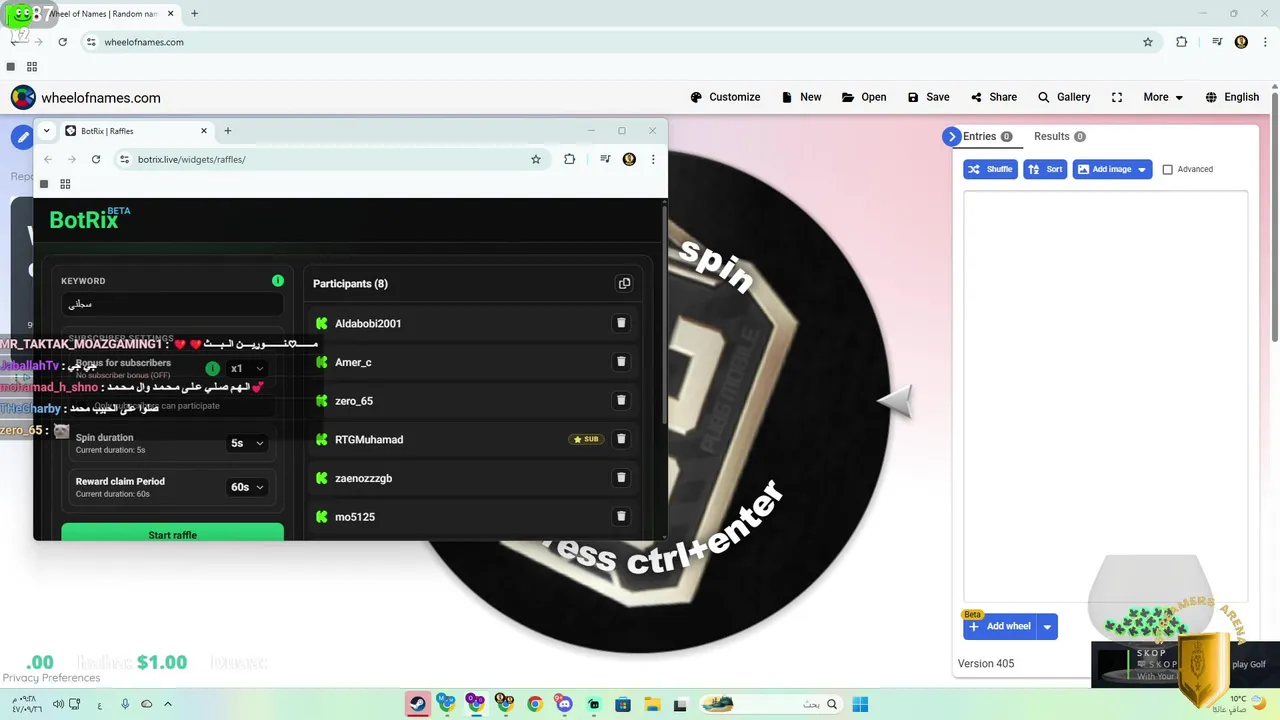Change Spin duration 5s dropdown
The height and width of the screenshot is (720, 1280).
pyautogui.click(x=247, y=443)
